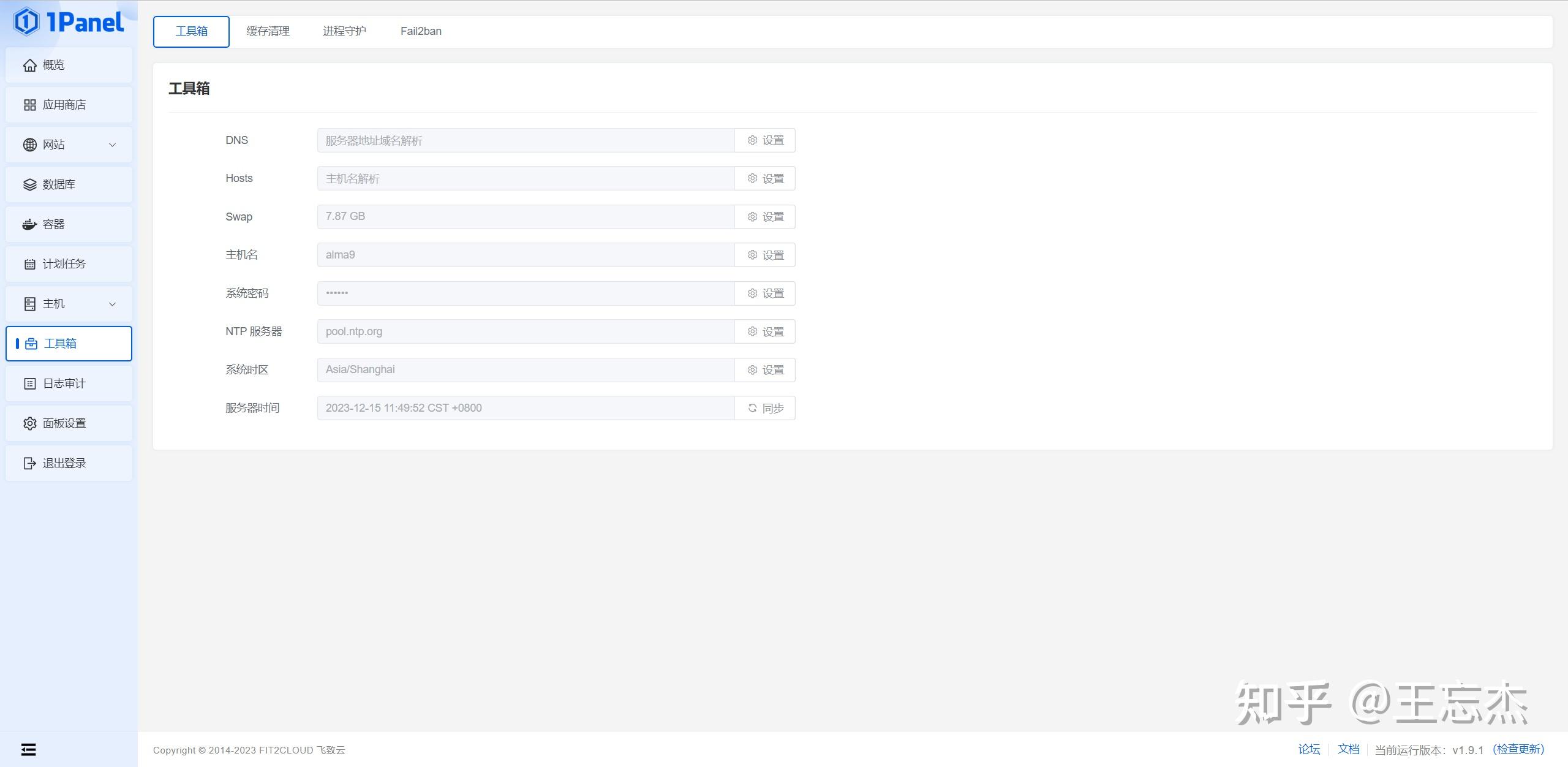
Task: Collapse sidebar with bottom menu icon
Action: tap(28, 749)
